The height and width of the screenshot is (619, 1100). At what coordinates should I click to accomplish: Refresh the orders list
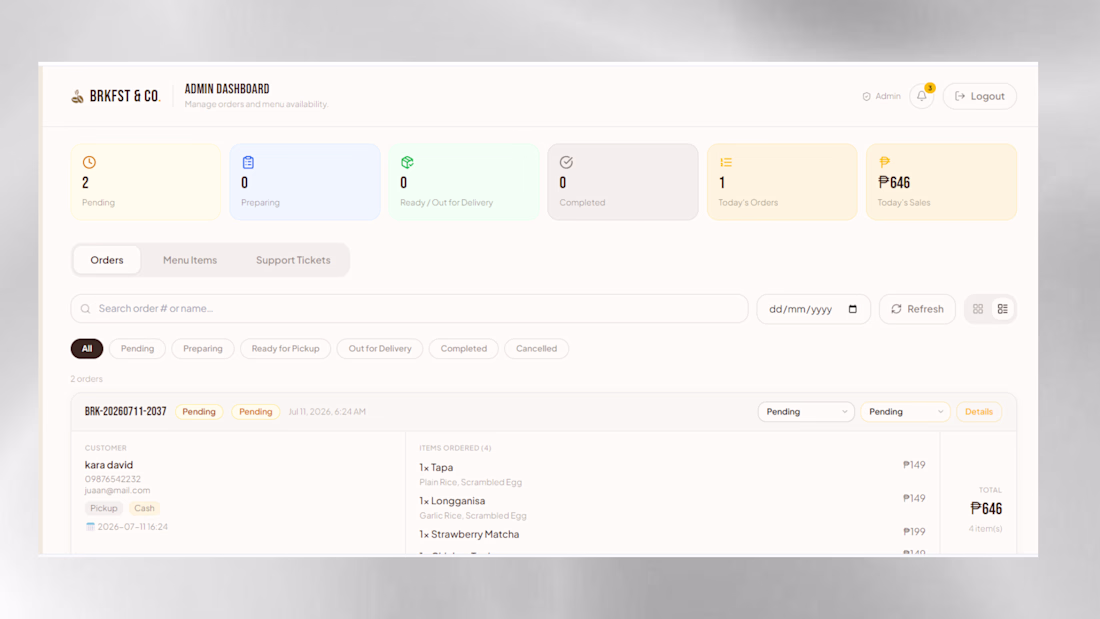(x=917, y=309)
